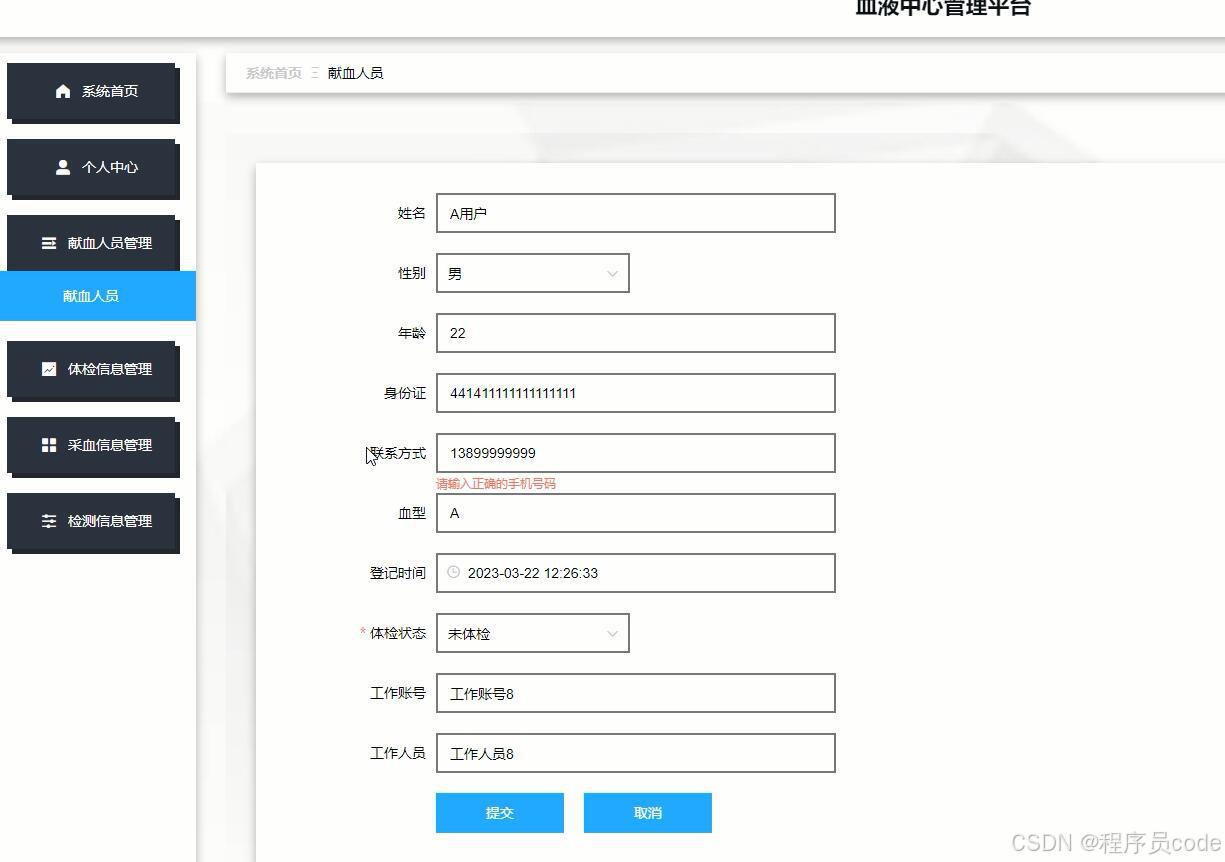
Task: Click the 联系方式 phone number field
Action: click(x=635, y=453)
